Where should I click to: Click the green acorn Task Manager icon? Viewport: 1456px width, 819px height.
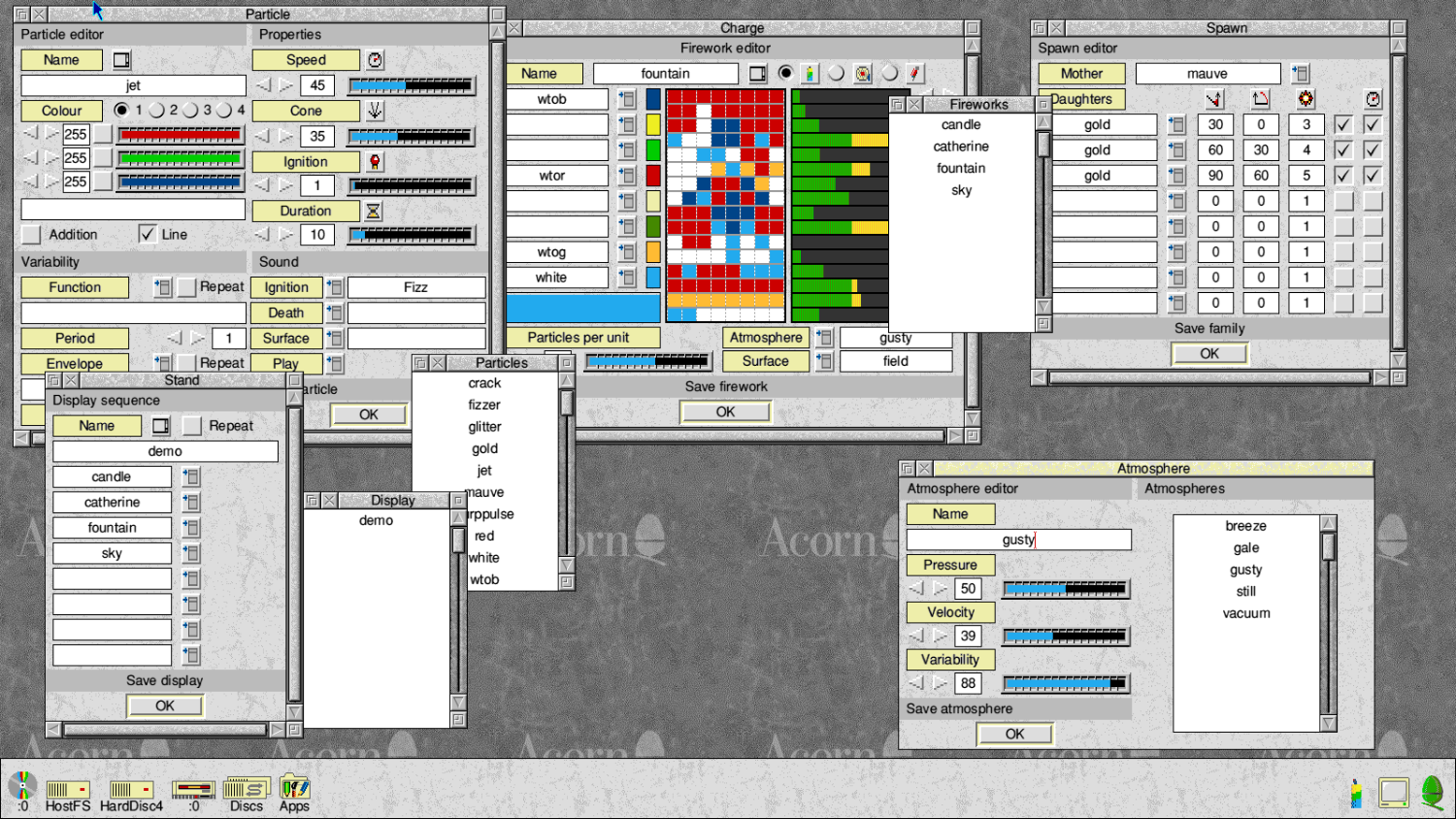(x=1433, y=792)
